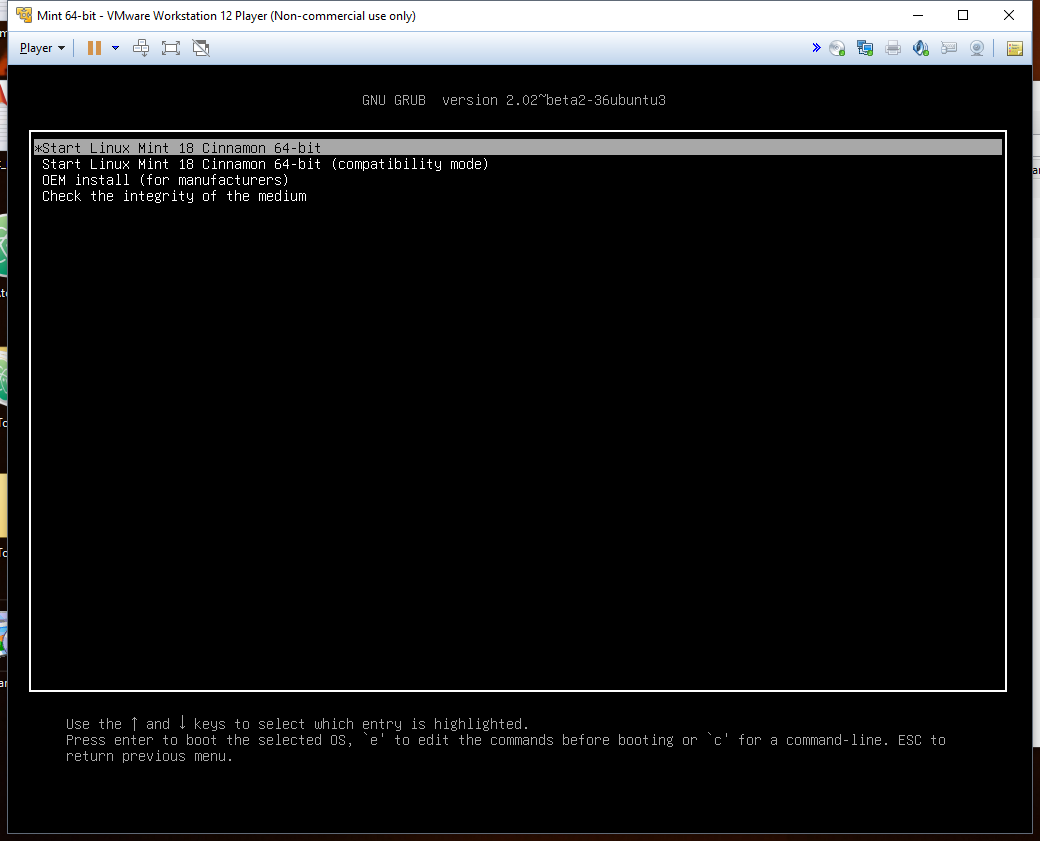Click Send Ctrl+Alt+Del icon

tap(141, 48)
